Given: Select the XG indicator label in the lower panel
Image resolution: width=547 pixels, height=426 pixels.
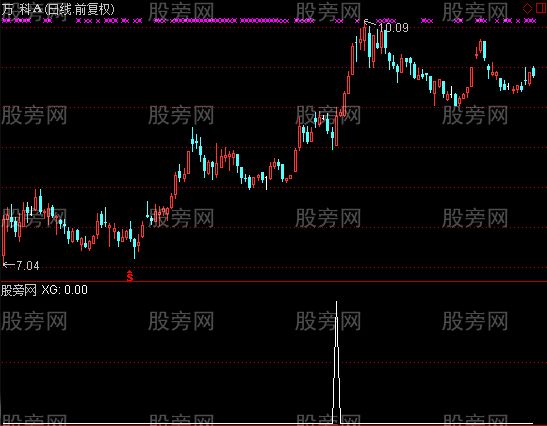Looking at the screenshot, I should [x=64, y=290].
